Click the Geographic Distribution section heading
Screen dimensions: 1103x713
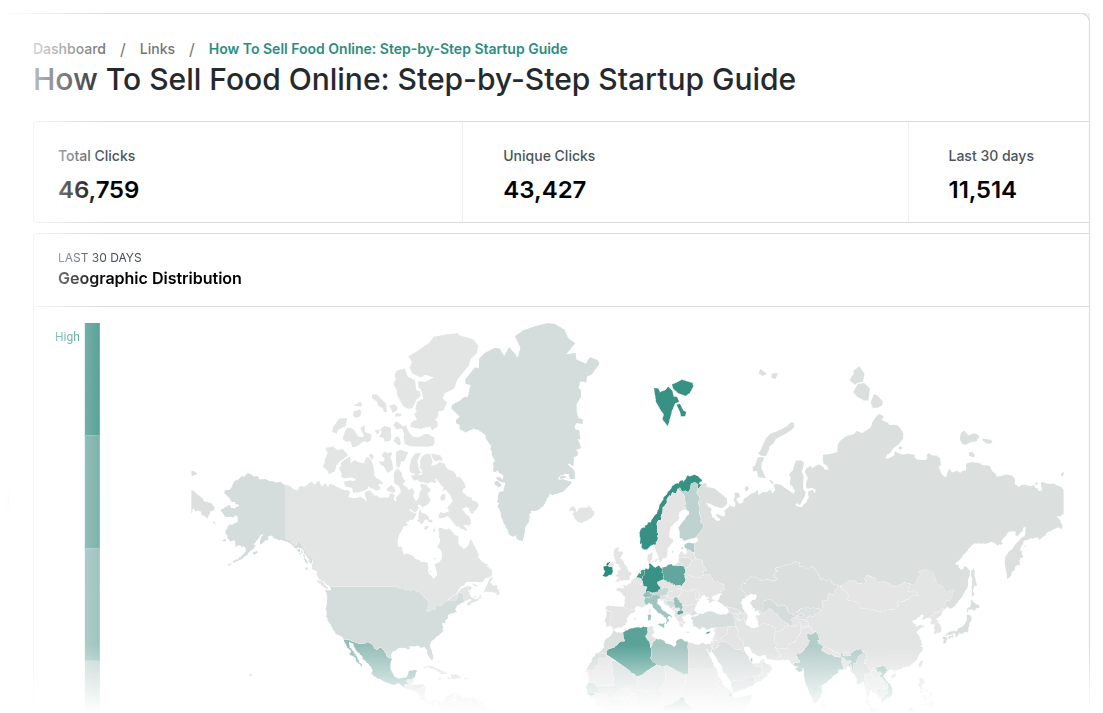[150, 278]
